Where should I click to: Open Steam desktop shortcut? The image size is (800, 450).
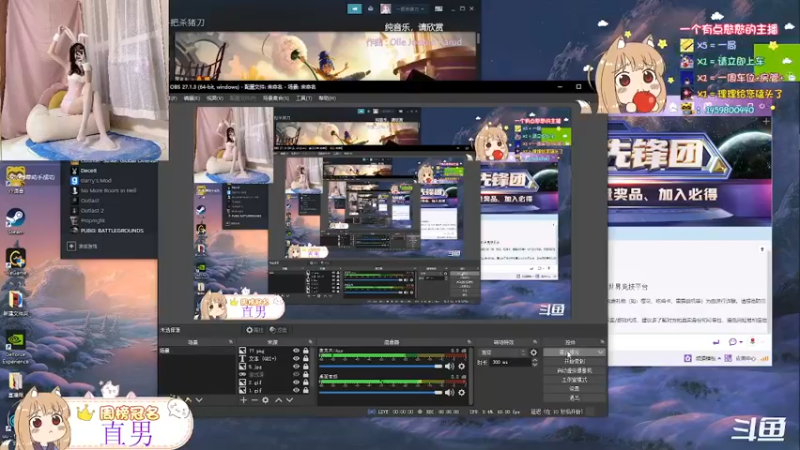coord(15,220)
